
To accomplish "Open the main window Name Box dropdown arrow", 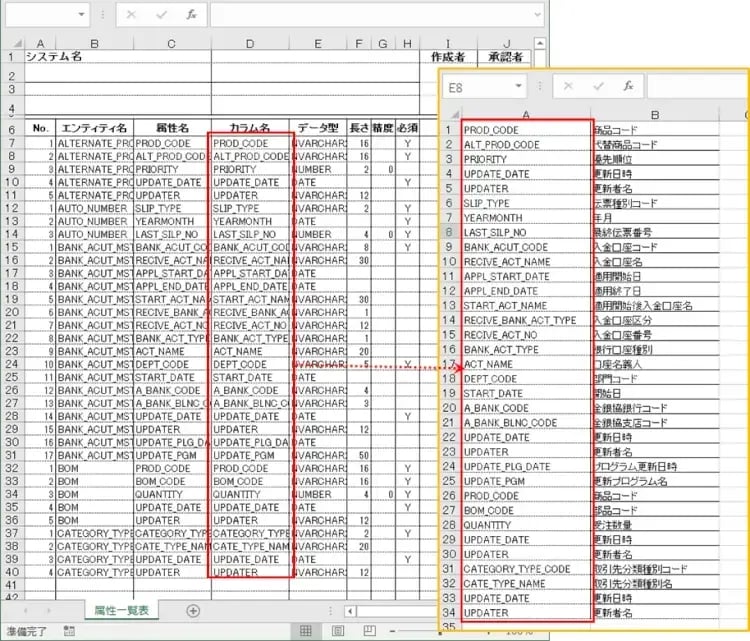I will 80,17.
